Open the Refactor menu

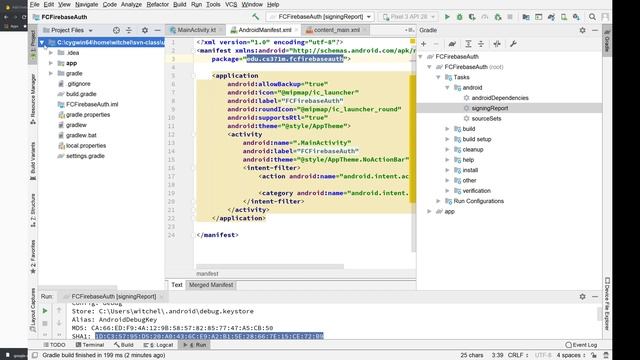click(x=158, y=4)
